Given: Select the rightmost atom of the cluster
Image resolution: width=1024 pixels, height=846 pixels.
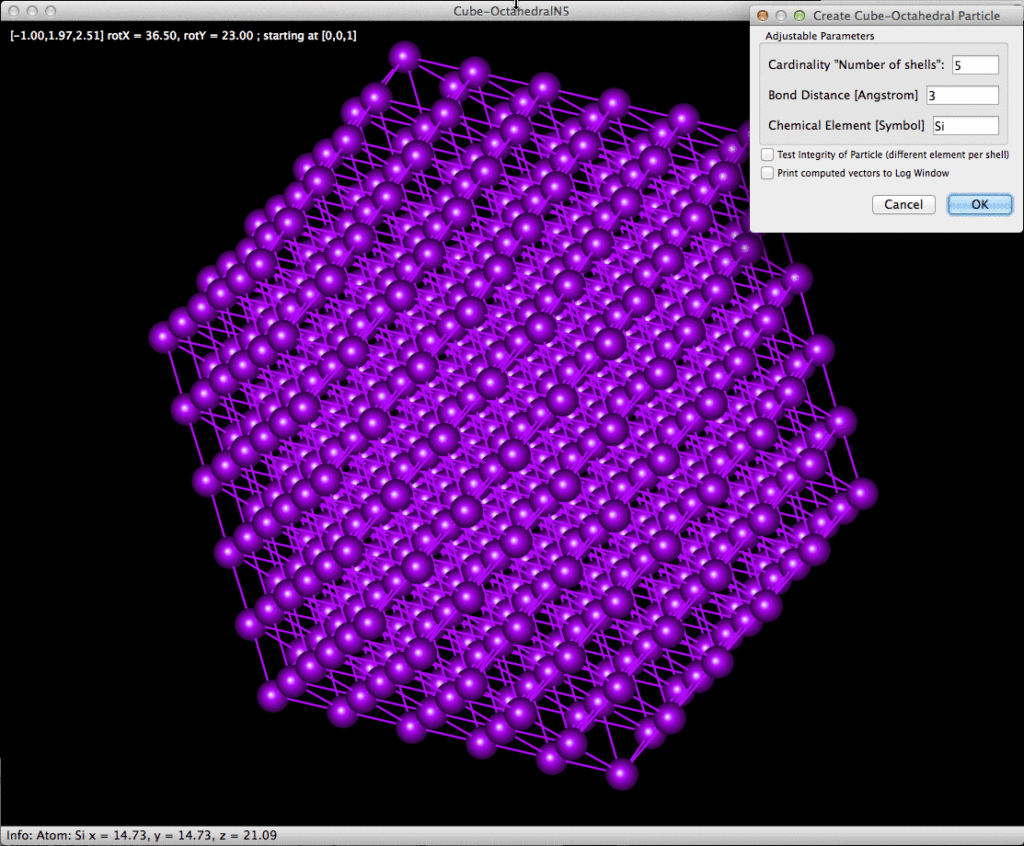Looking at the screenshot, I should click(x=860, y=493).
